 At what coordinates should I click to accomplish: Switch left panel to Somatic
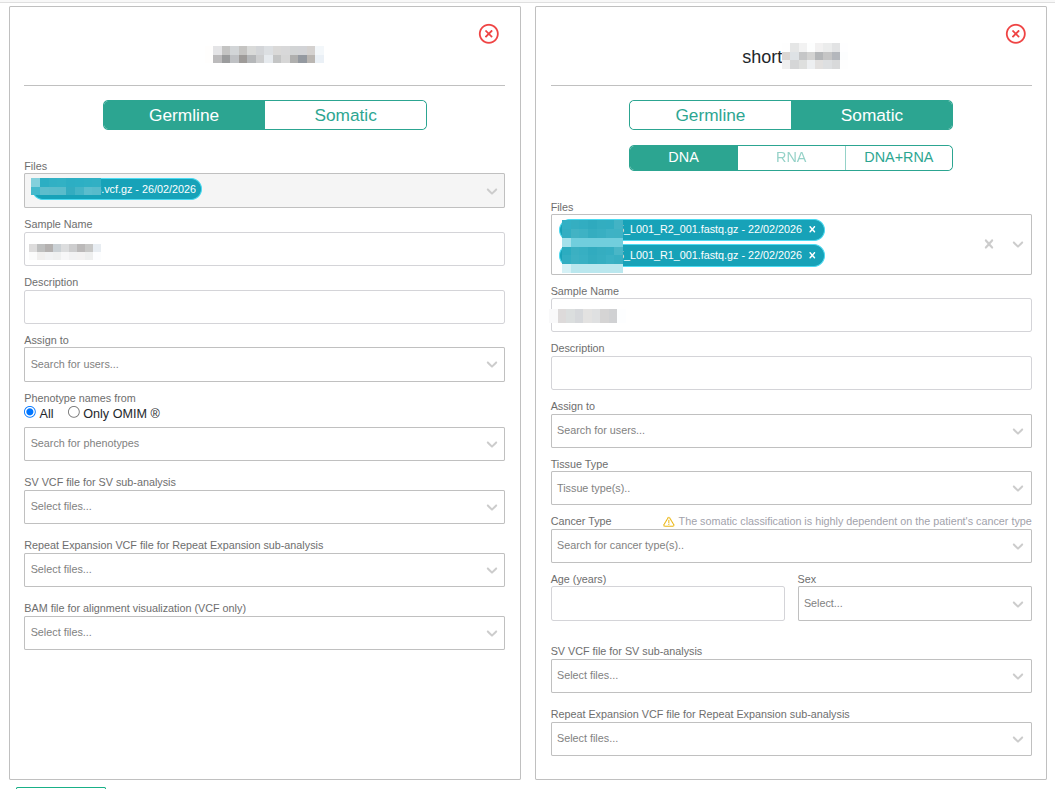[x=345, y=115]
